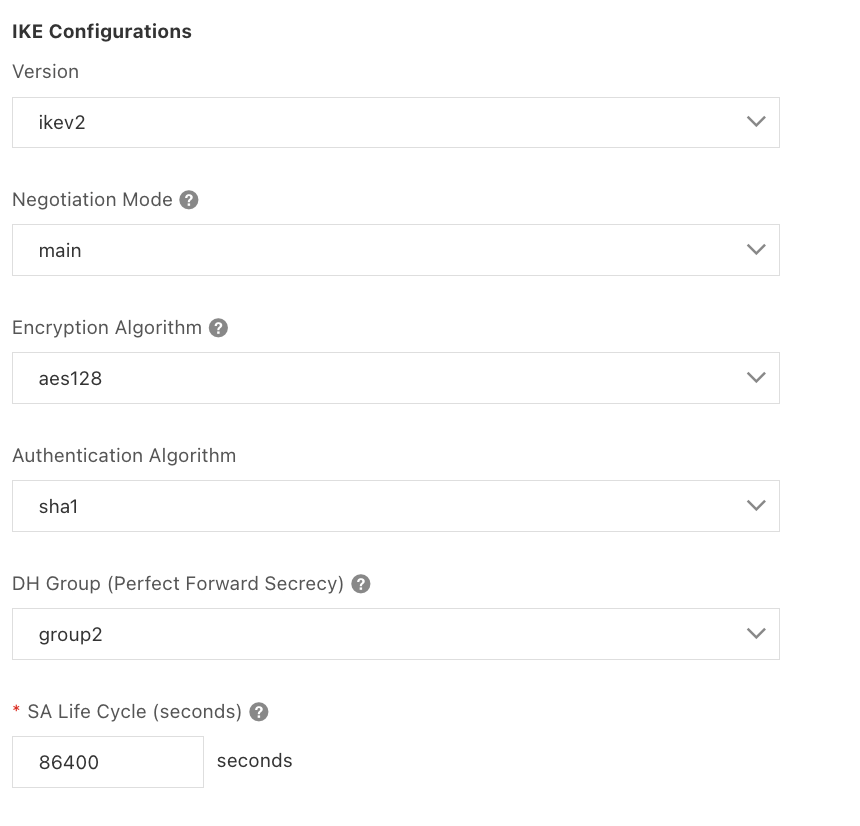This screenshot has width=860, height=826.
Task: Expand the DH Group dropdown chevron
Action: pyautogui.click(x=756, y=634)
